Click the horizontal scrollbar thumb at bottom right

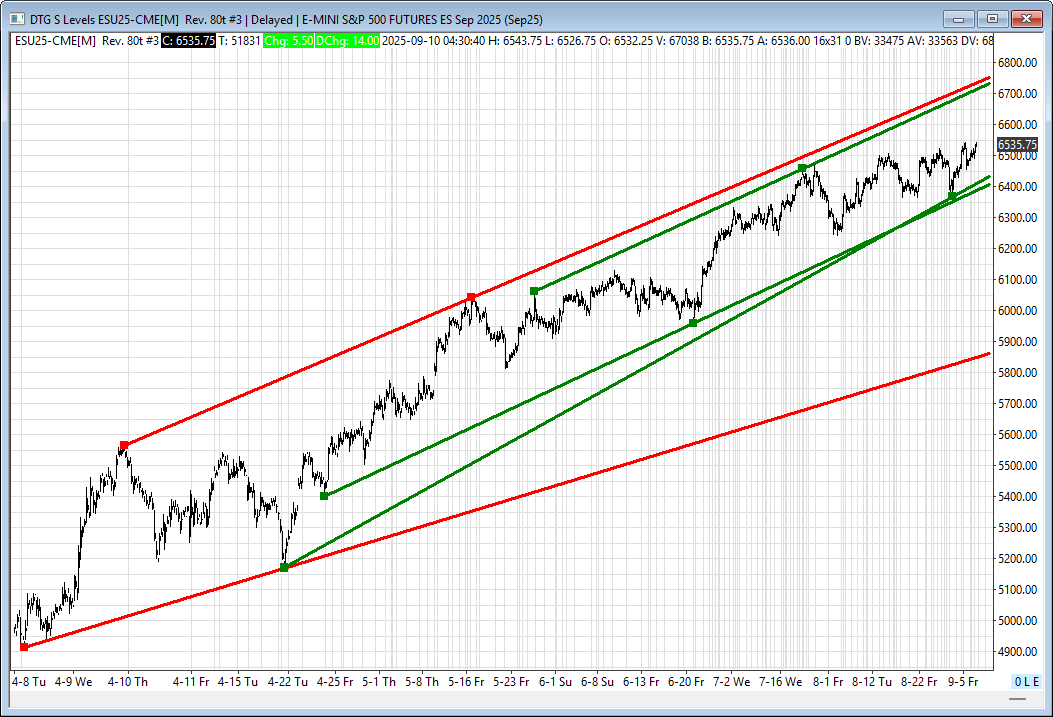tap(1017, 699)
